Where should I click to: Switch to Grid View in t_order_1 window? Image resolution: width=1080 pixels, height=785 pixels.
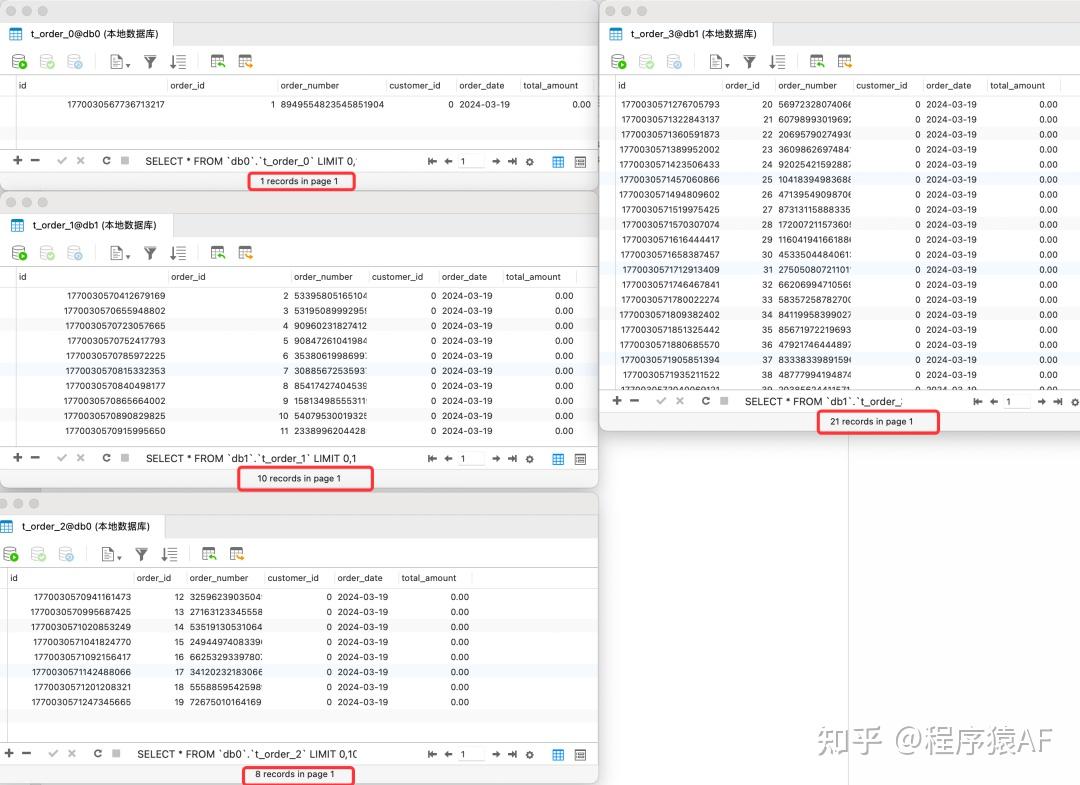tap(558, 458)
